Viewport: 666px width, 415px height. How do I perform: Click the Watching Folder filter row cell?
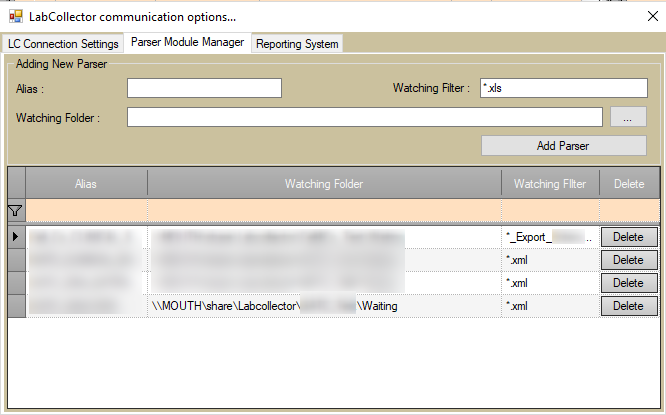(325, 211)
